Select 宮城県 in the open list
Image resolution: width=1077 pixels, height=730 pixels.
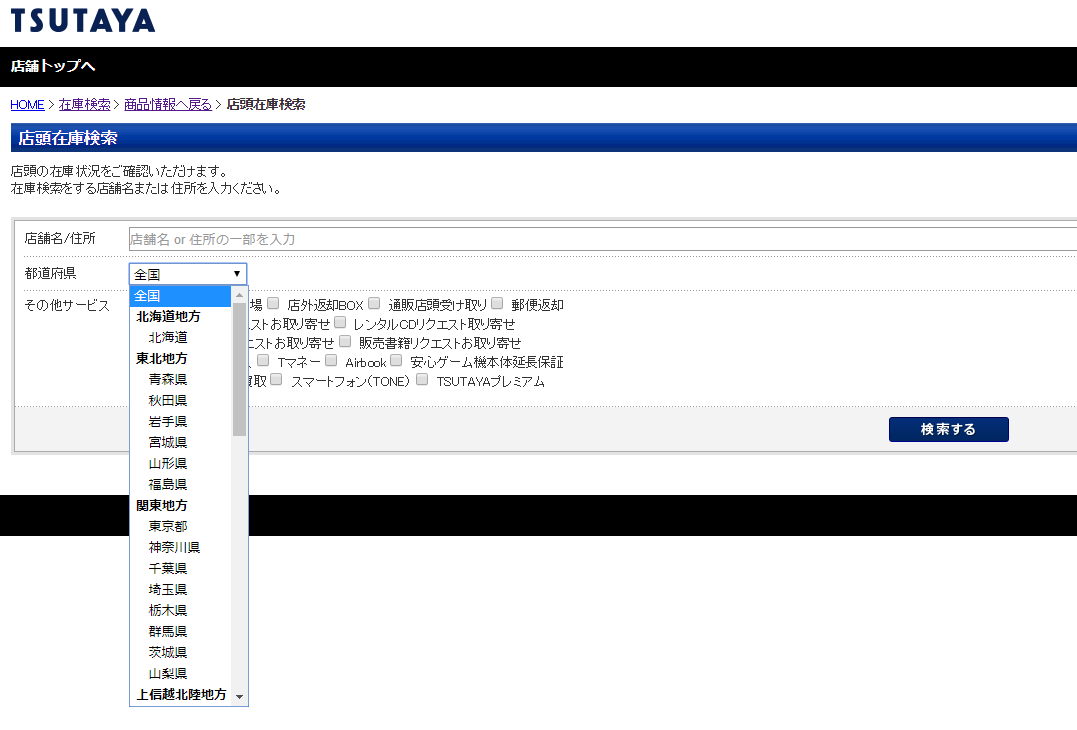(x=168, y=442)
